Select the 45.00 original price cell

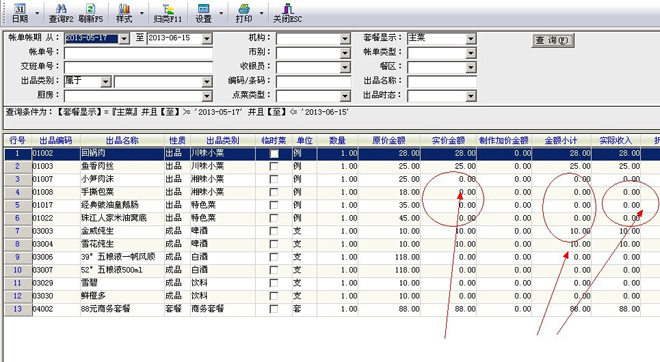point(389,218)
